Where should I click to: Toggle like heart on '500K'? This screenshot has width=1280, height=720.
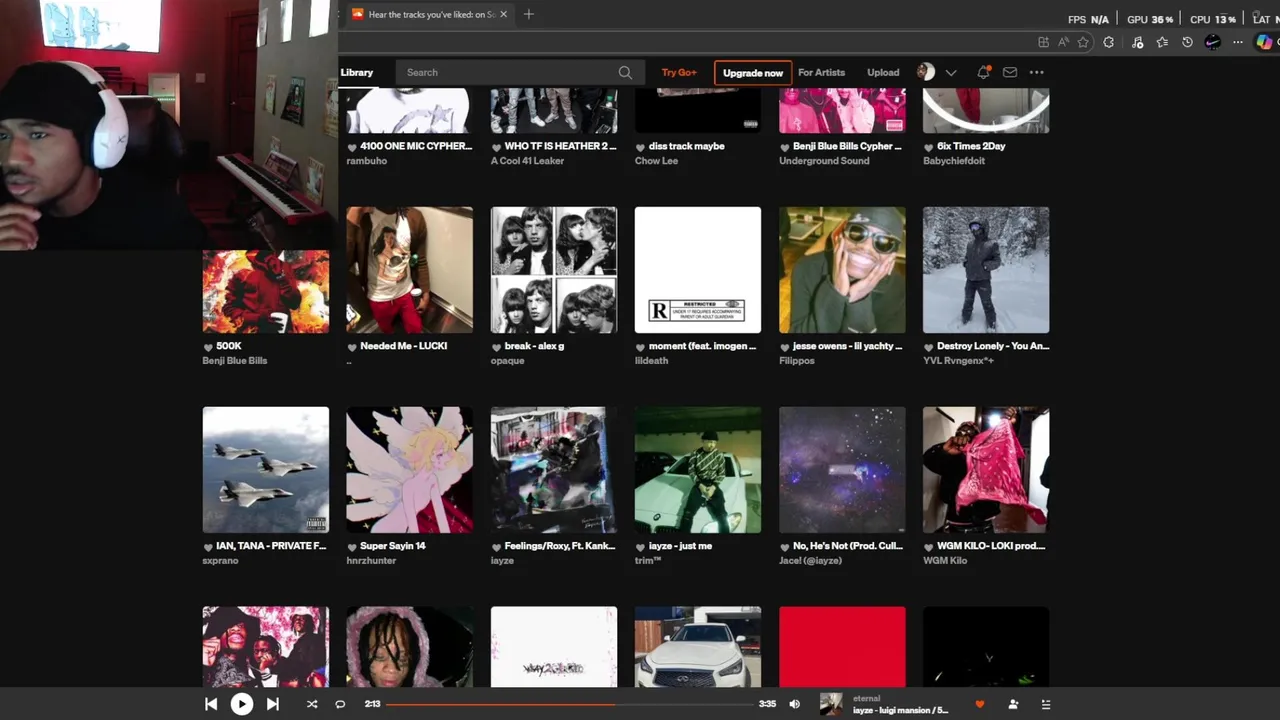coord(208,347)
